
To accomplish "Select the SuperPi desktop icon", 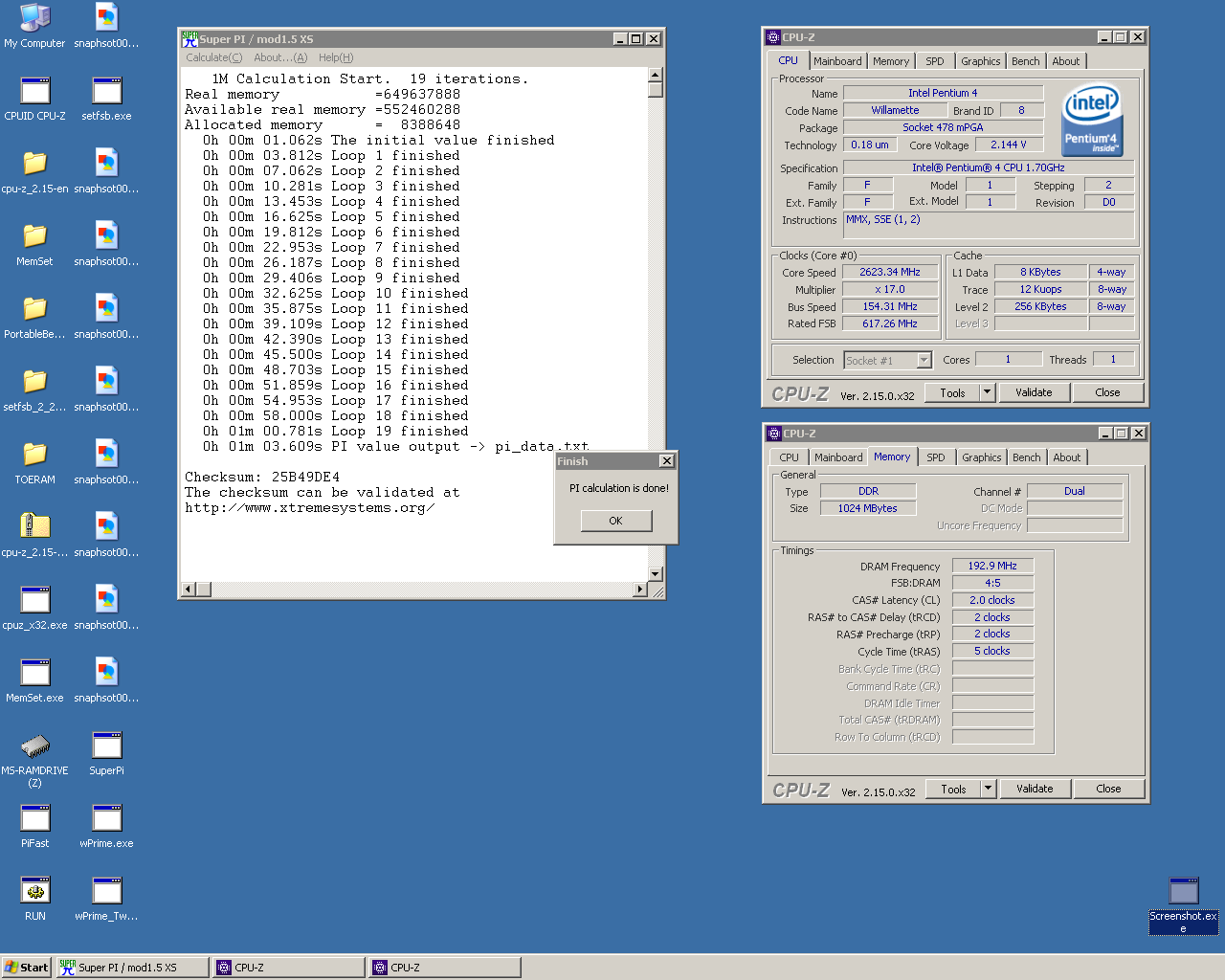I will (106, 753).
